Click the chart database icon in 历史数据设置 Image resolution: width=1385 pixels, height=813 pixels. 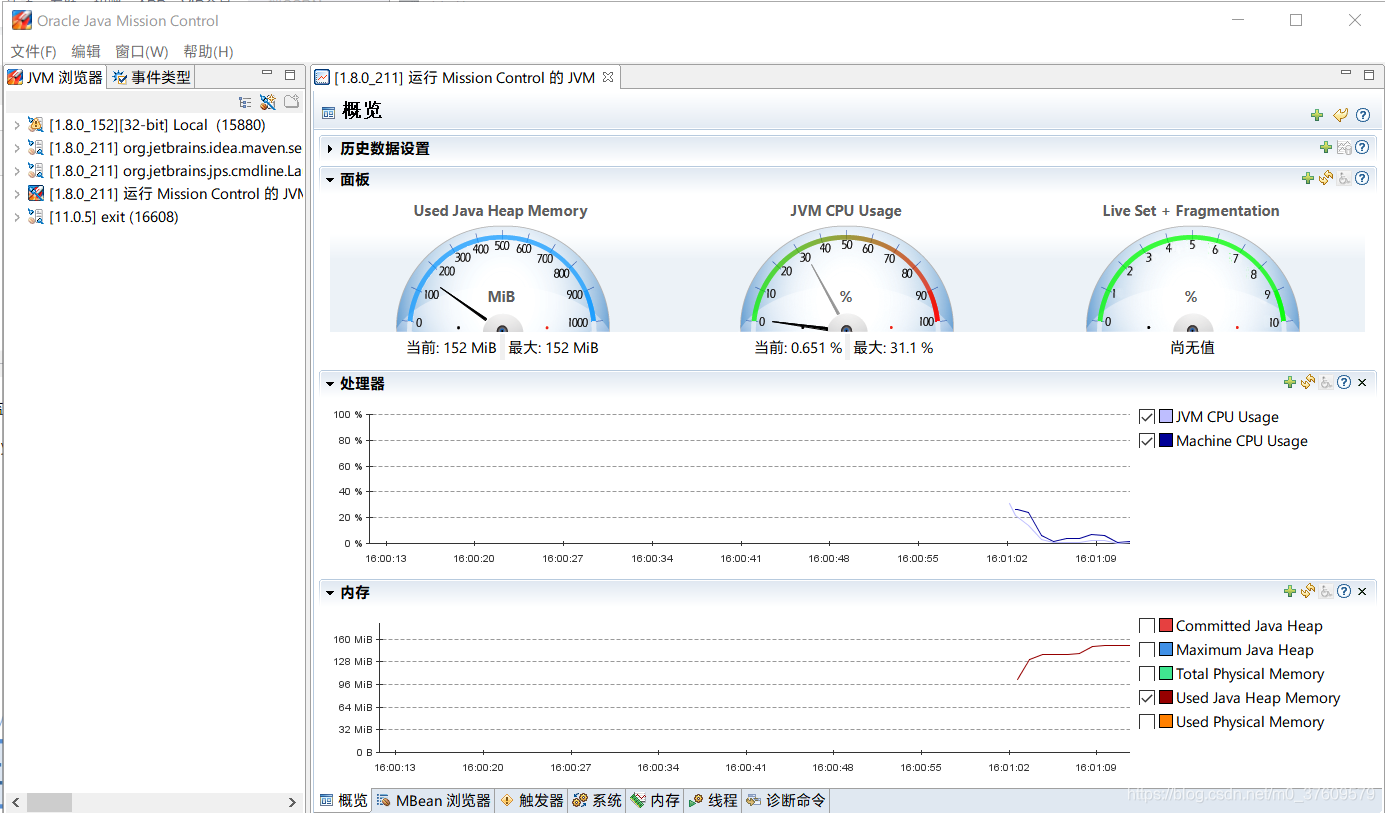[x=1344, y=148]
